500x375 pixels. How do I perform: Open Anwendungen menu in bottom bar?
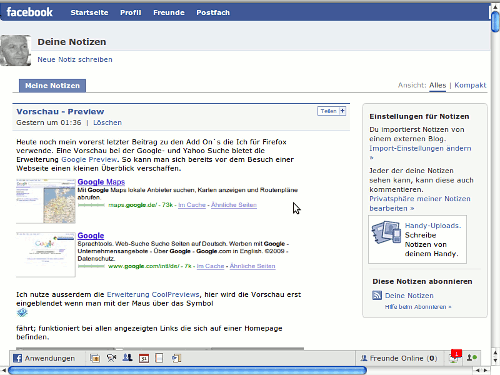click(x=44, y=358)
